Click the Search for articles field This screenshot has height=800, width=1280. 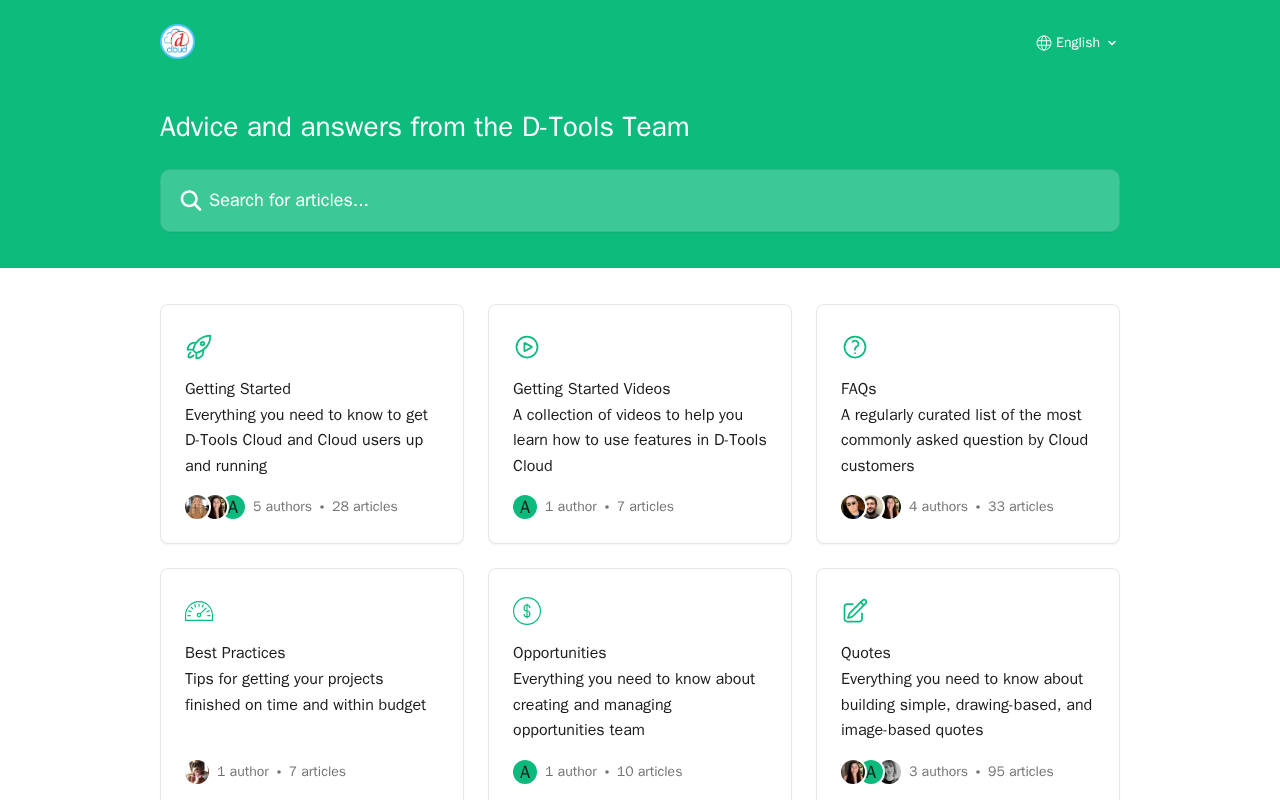(640, 200)
